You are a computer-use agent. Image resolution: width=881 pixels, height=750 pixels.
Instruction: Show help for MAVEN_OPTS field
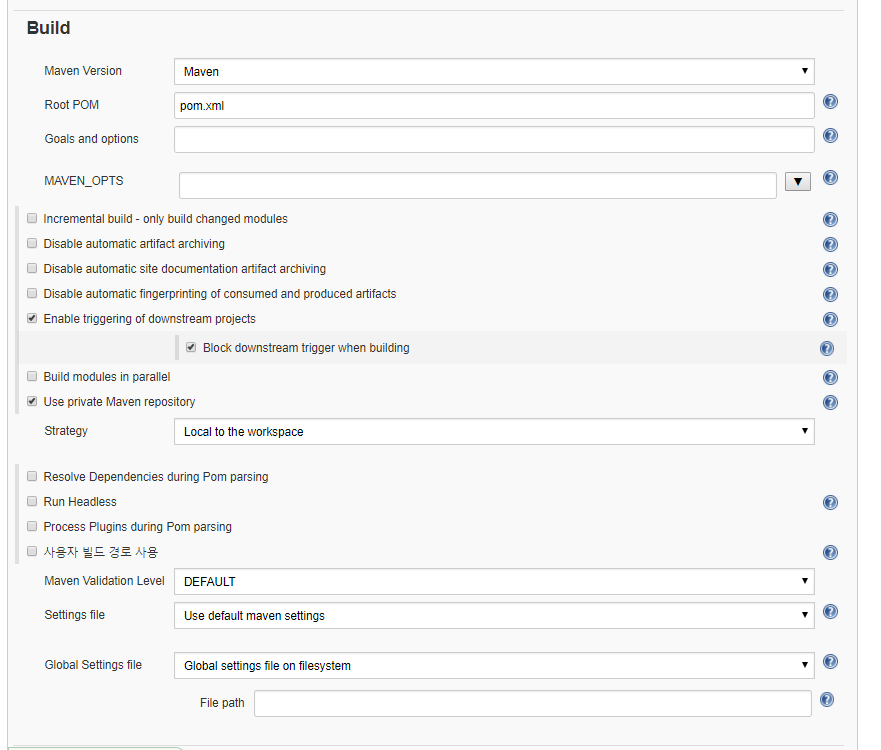(830, 178)
